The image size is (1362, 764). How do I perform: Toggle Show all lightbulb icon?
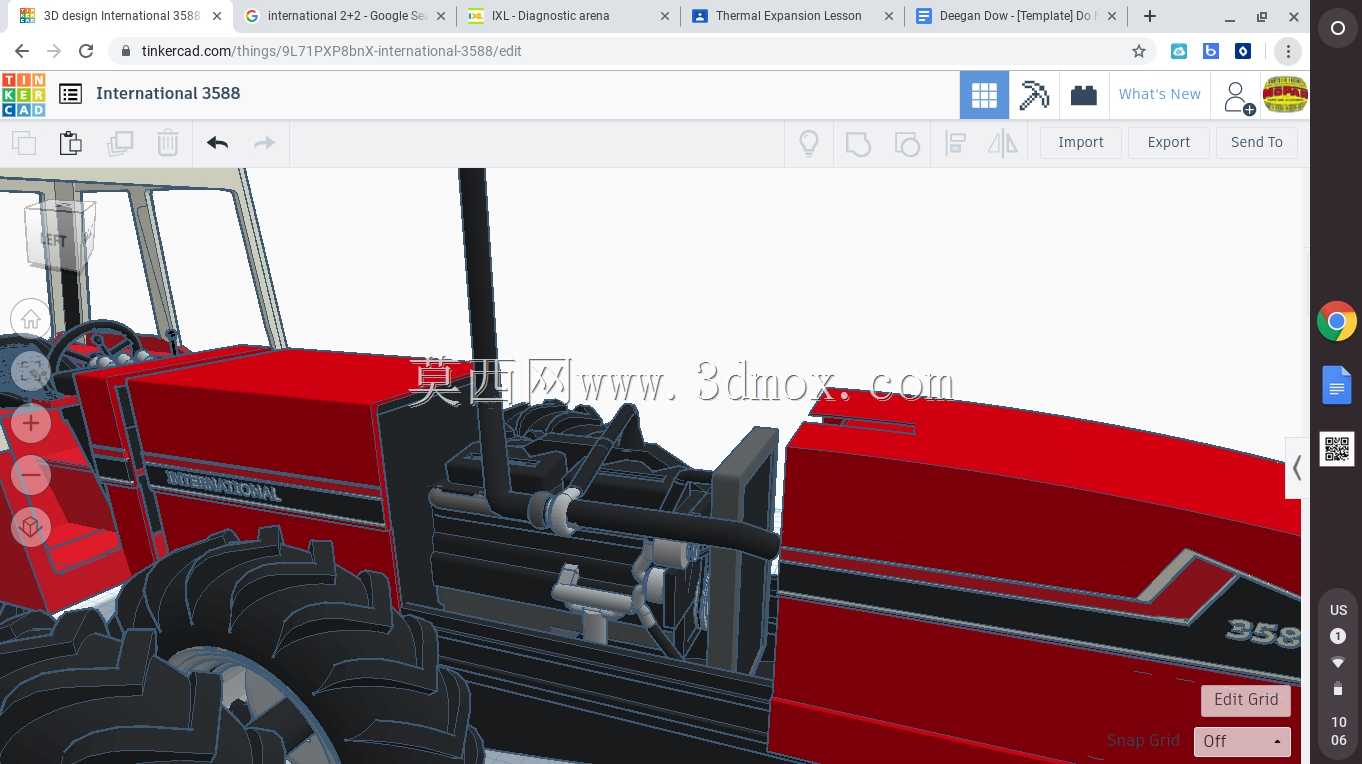[x=809, y=143]
